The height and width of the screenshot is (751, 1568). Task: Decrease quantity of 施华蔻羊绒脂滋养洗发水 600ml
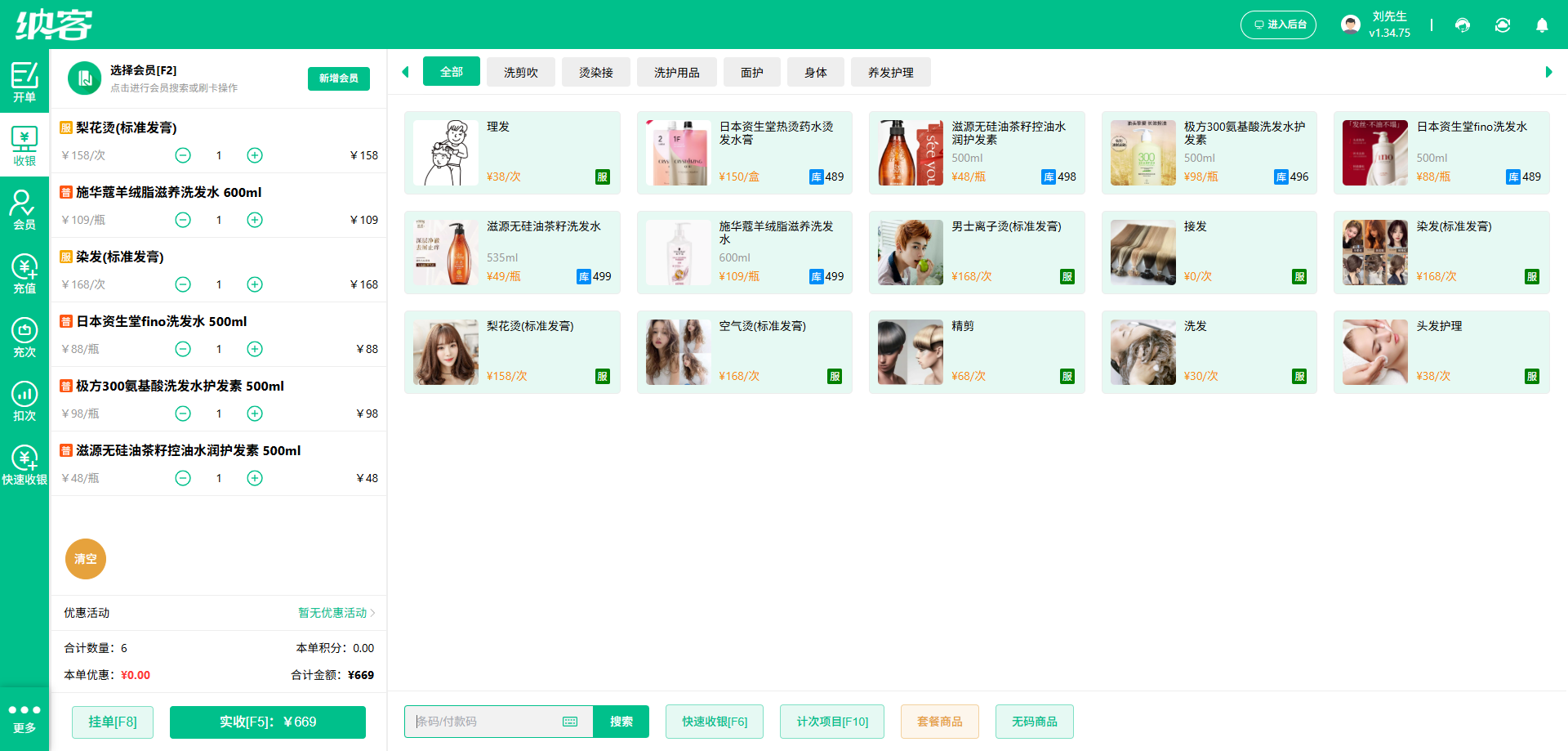click(x=183, y=220)
